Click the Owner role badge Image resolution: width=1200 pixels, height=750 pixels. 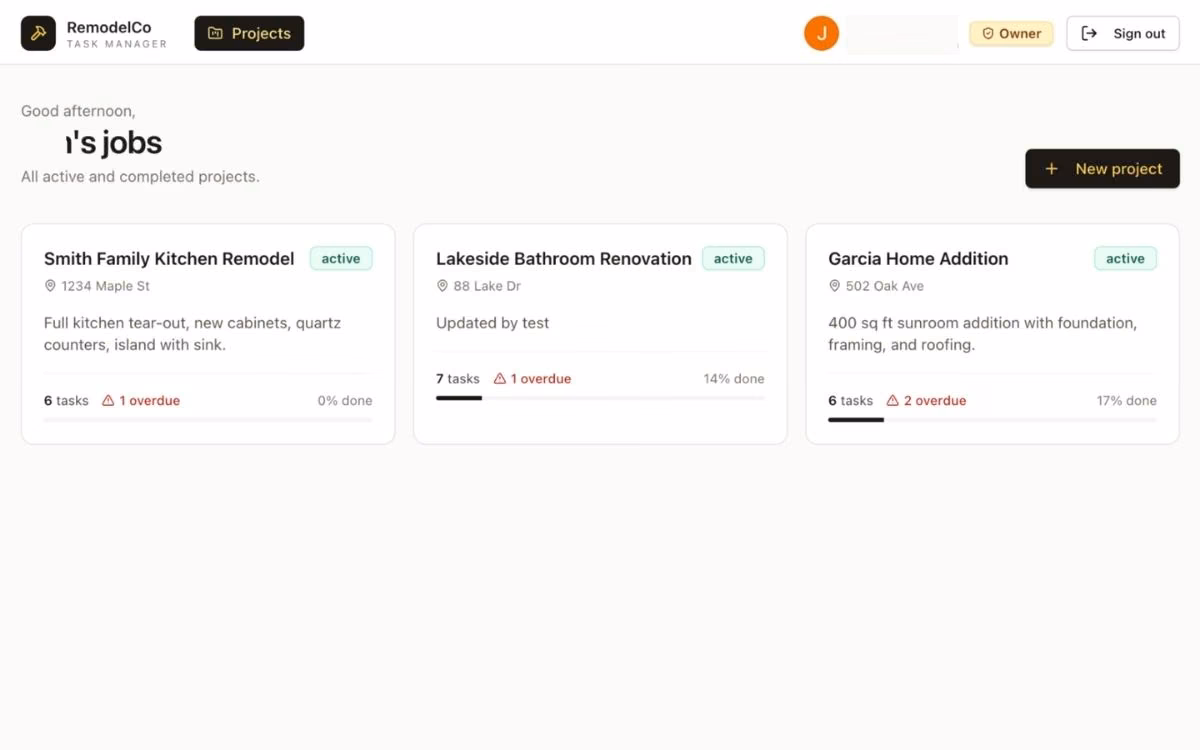point(1011,33)
